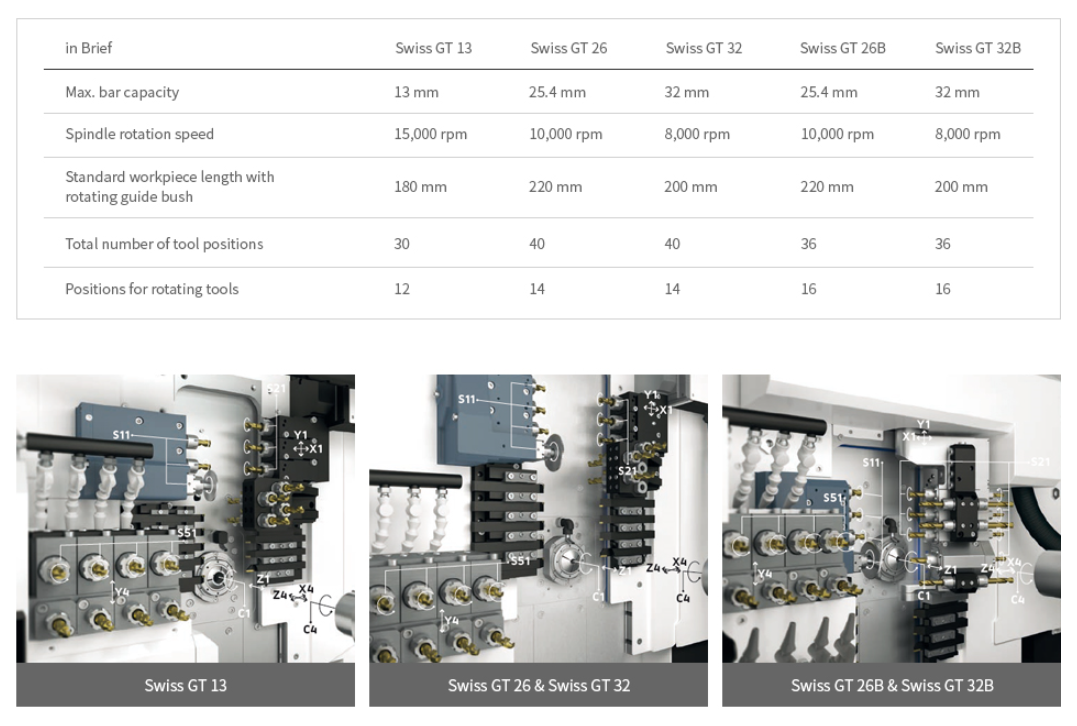
Task: Select the 'Swiss GT 32' table column header
Action: coord(703,48)
